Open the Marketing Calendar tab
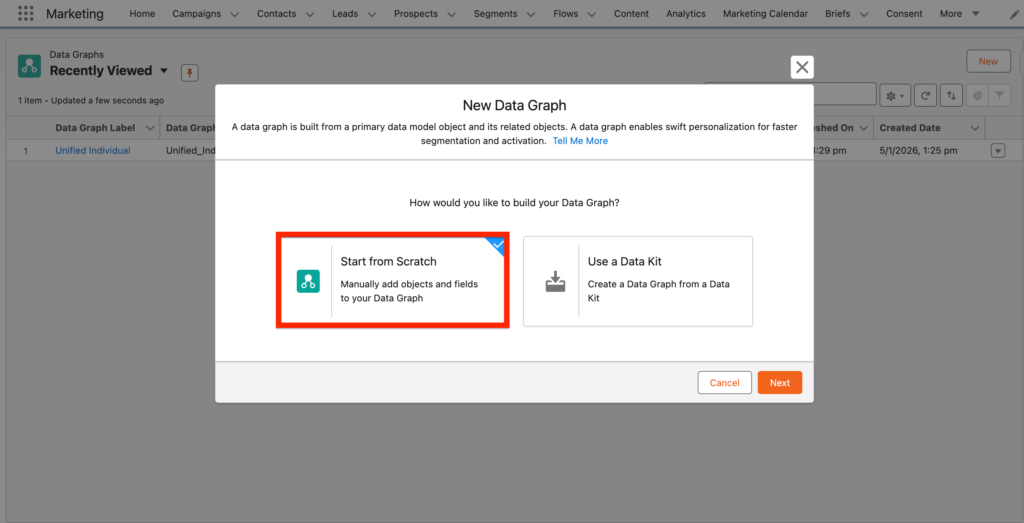Screen dimensions: 1024x523 pyautogui.click(x=765, y=14)
